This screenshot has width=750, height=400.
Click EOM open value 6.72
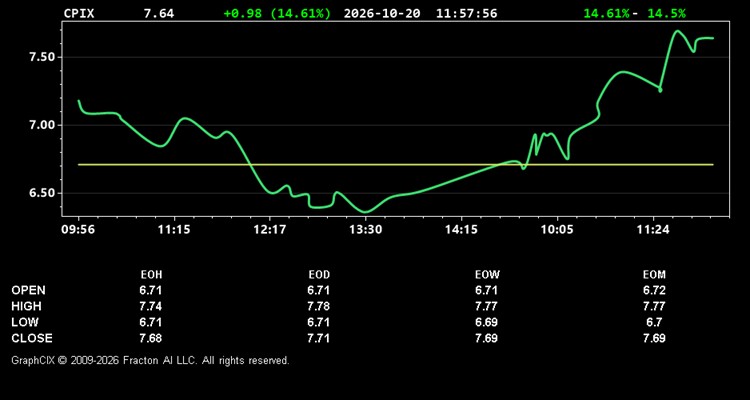654,290
